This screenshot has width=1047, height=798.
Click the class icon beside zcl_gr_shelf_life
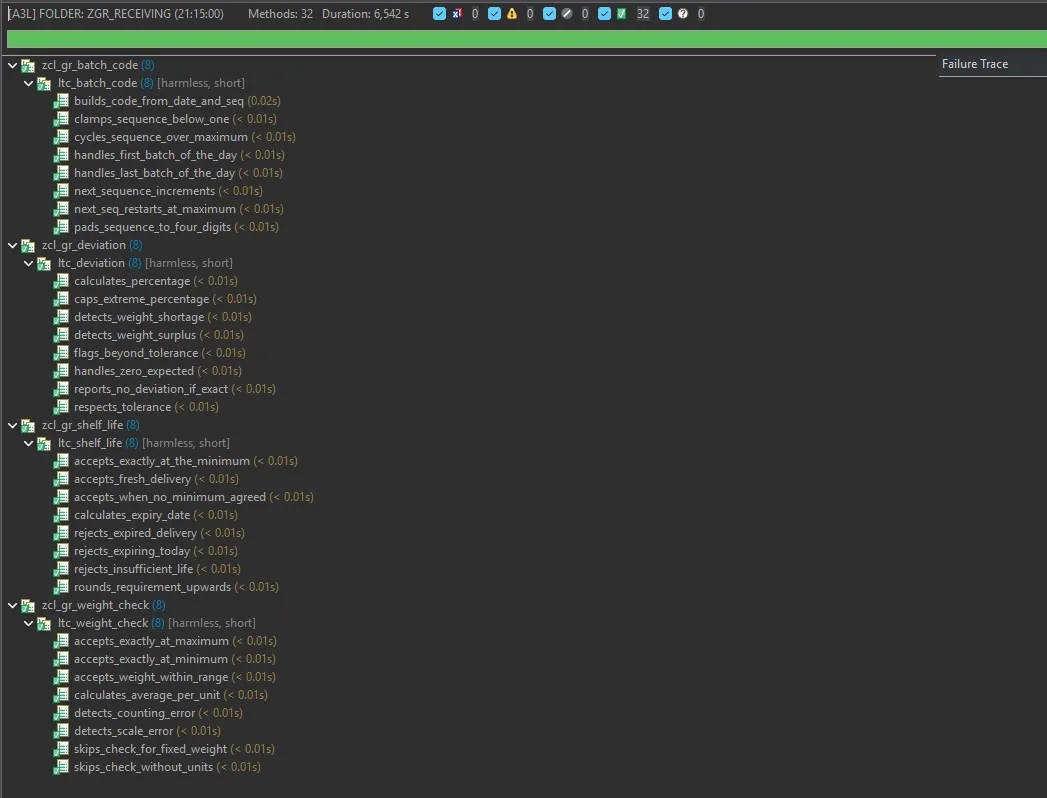coord(28,425)
